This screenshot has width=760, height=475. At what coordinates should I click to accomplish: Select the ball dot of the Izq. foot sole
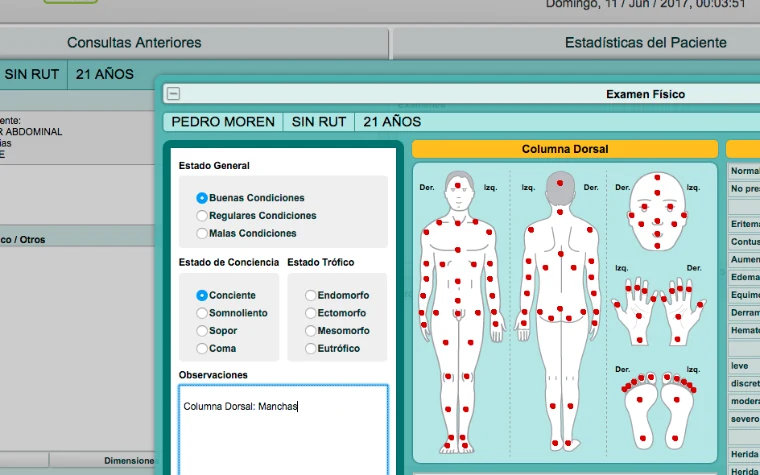click(x=677, y=400)
